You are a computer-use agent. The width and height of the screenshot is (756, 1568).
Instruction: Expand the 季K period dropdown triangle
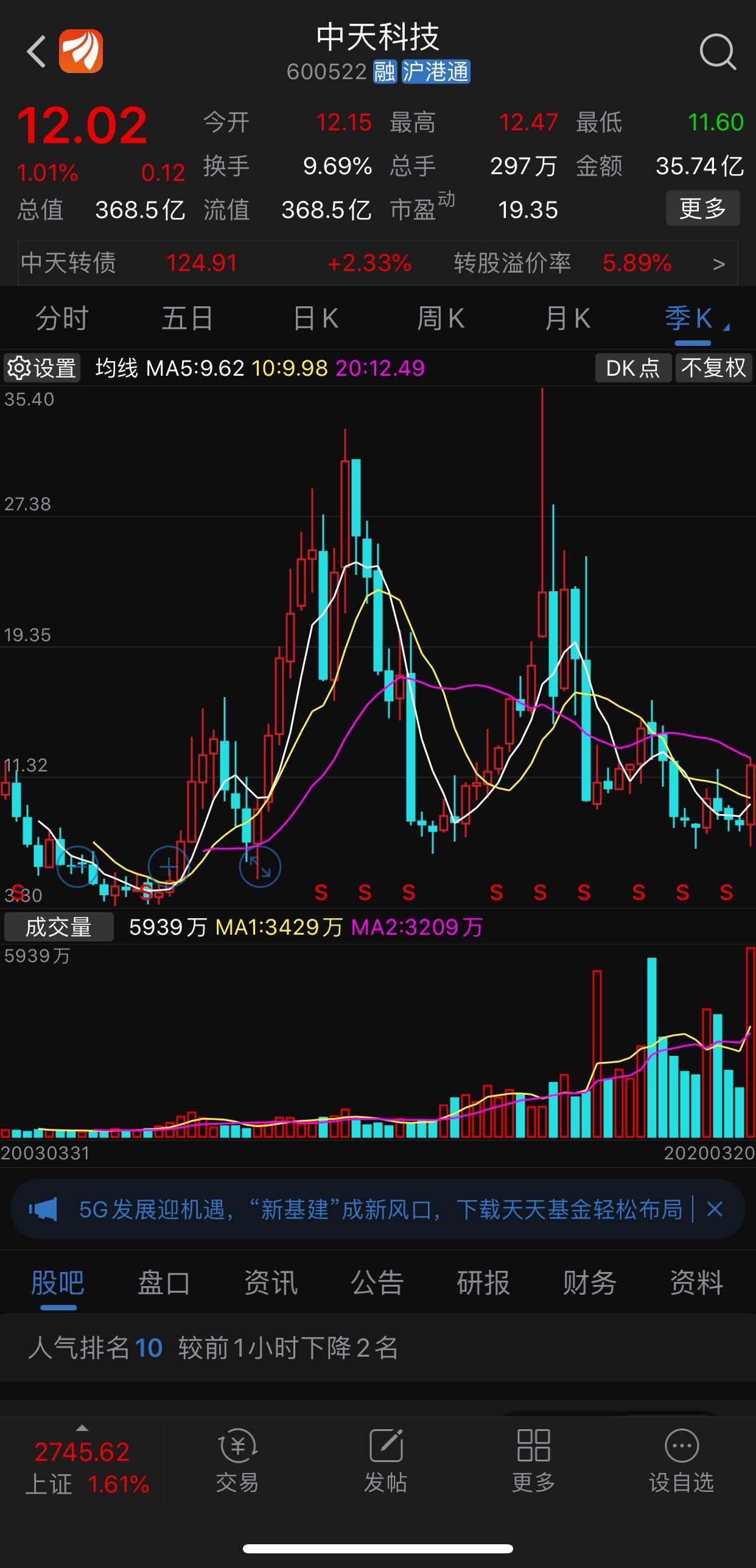click(x=726, y=328)
